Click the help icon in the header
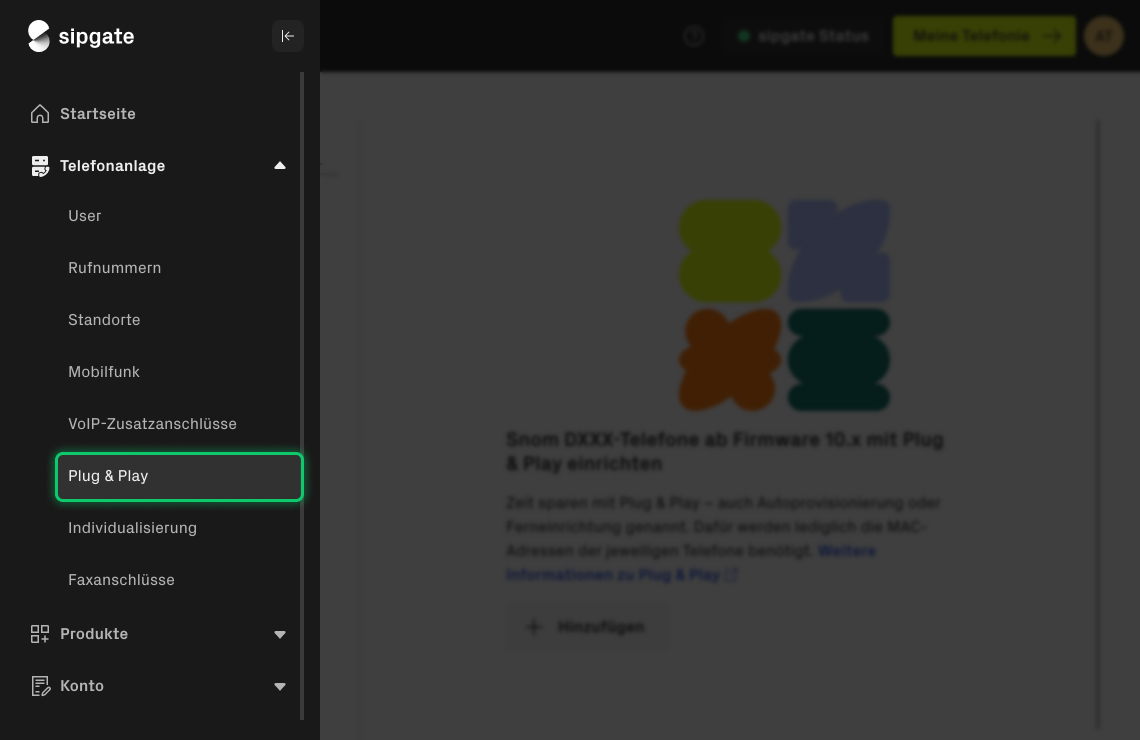 coord(694,36)
